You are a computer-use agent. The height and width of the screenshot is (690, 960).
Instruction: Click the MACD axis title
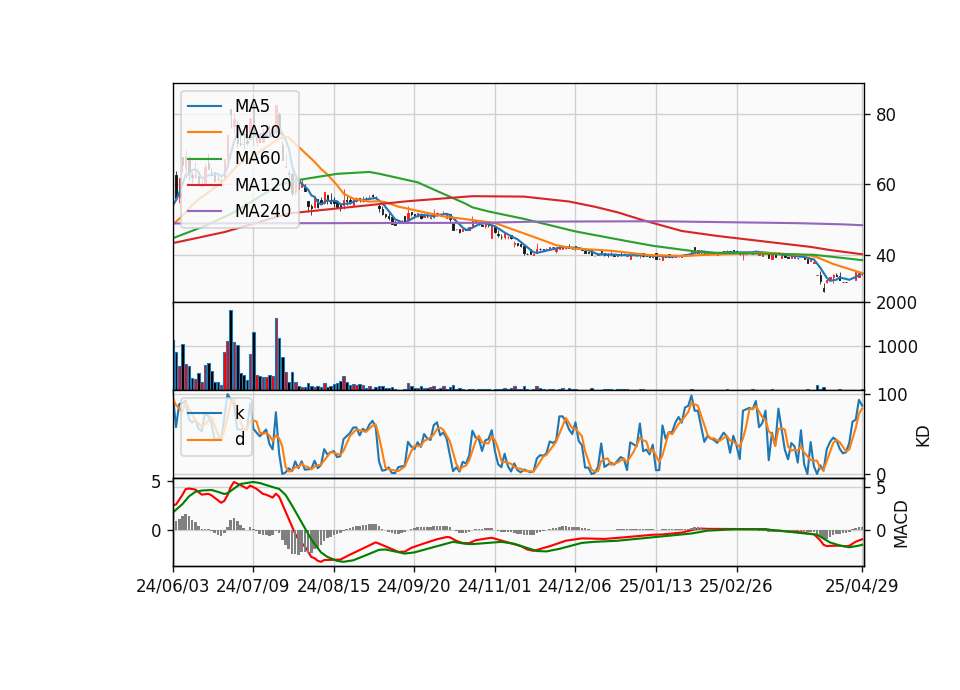coord(900,525)
